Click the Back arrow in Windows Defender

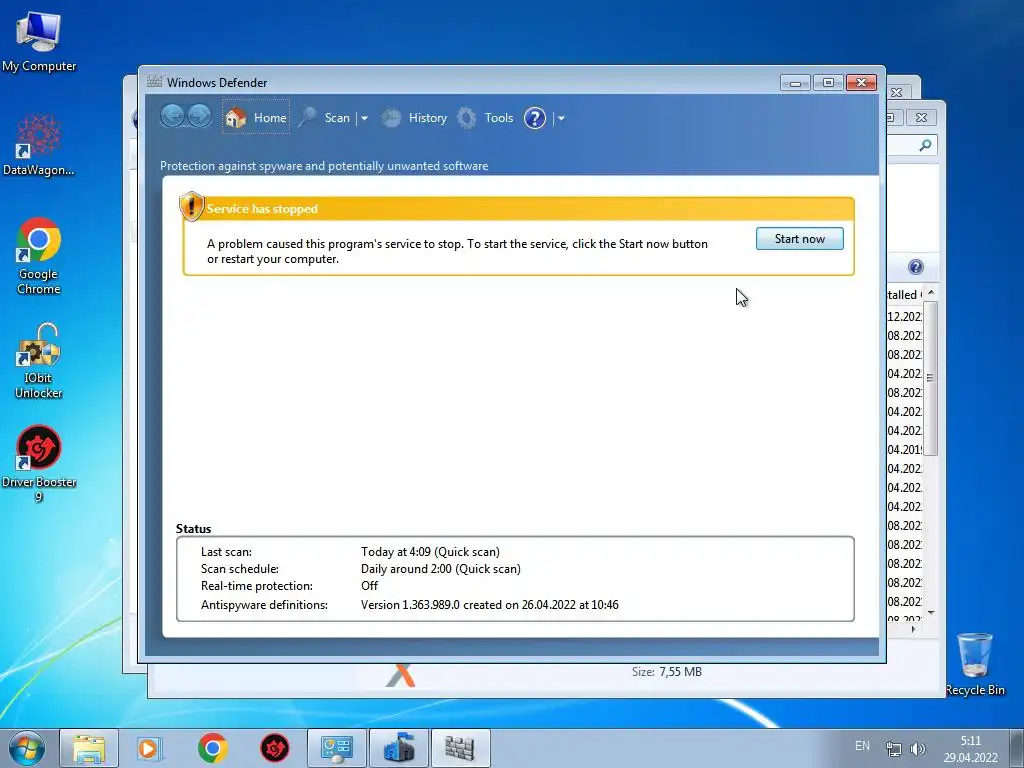click(172, 117)
